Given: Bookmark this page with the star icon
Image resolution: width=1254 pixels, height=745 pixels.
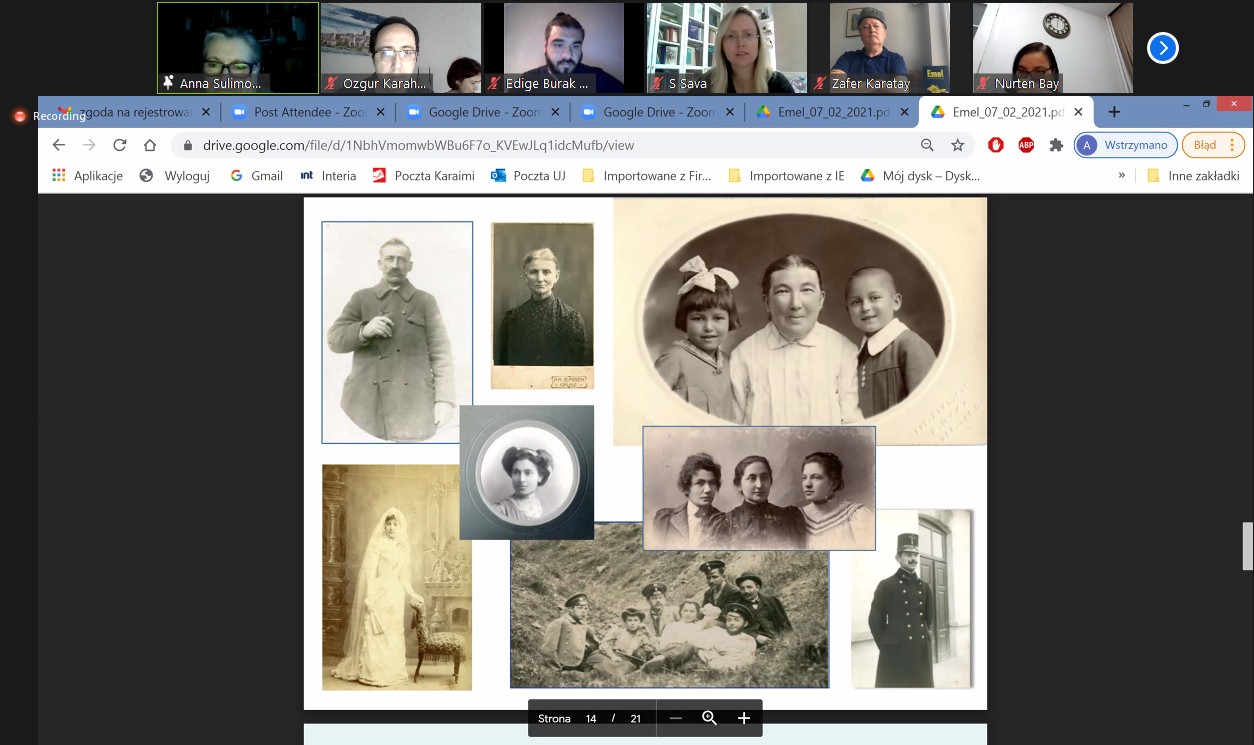Looking at the screenshot, I should [957, 145].
